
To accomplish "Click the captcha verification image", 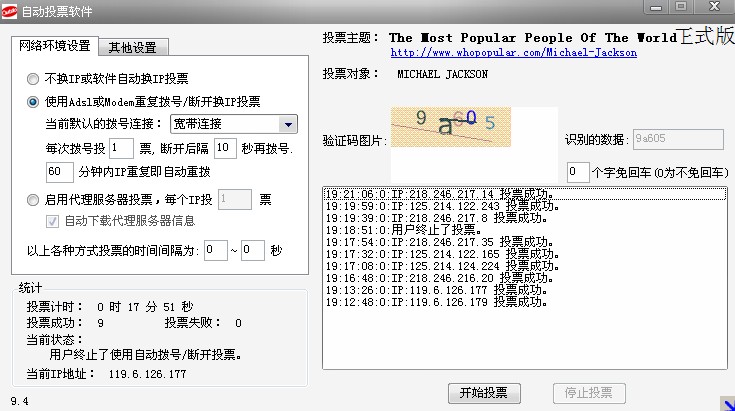I will pyautogui.click(x=449, y=127).
